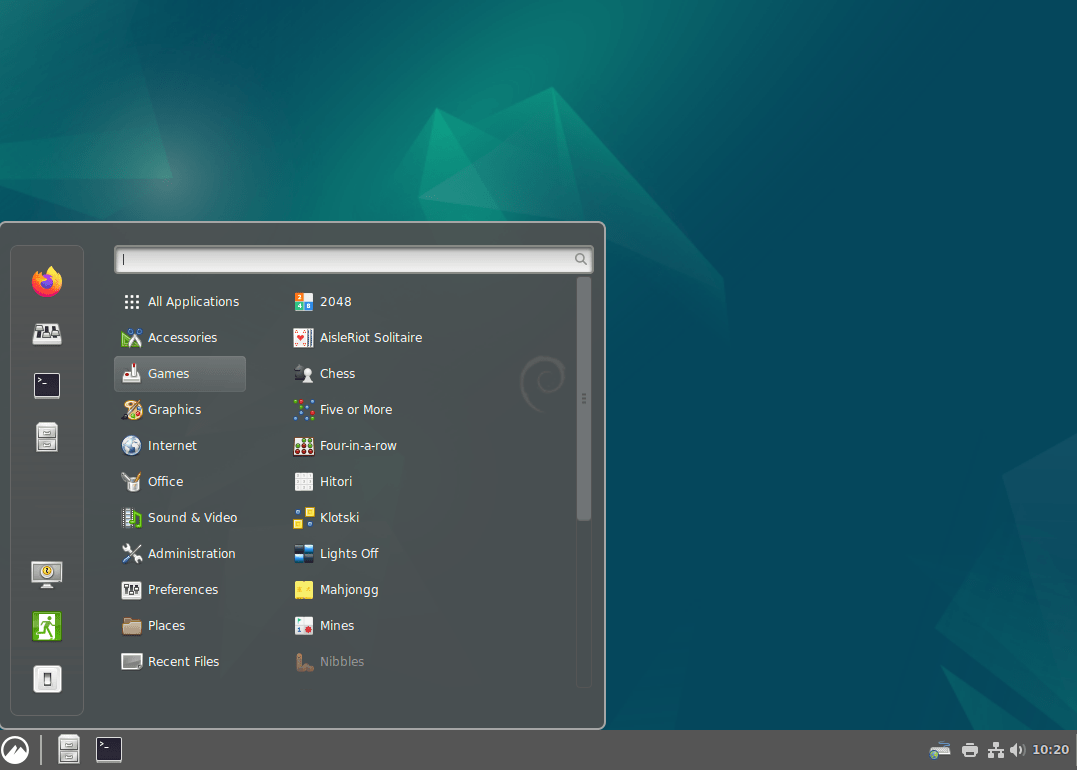This screenshot has width=1077, height=770.
Task: Open the file manager from the menu sidebar
Action: (x=46, y=437)
